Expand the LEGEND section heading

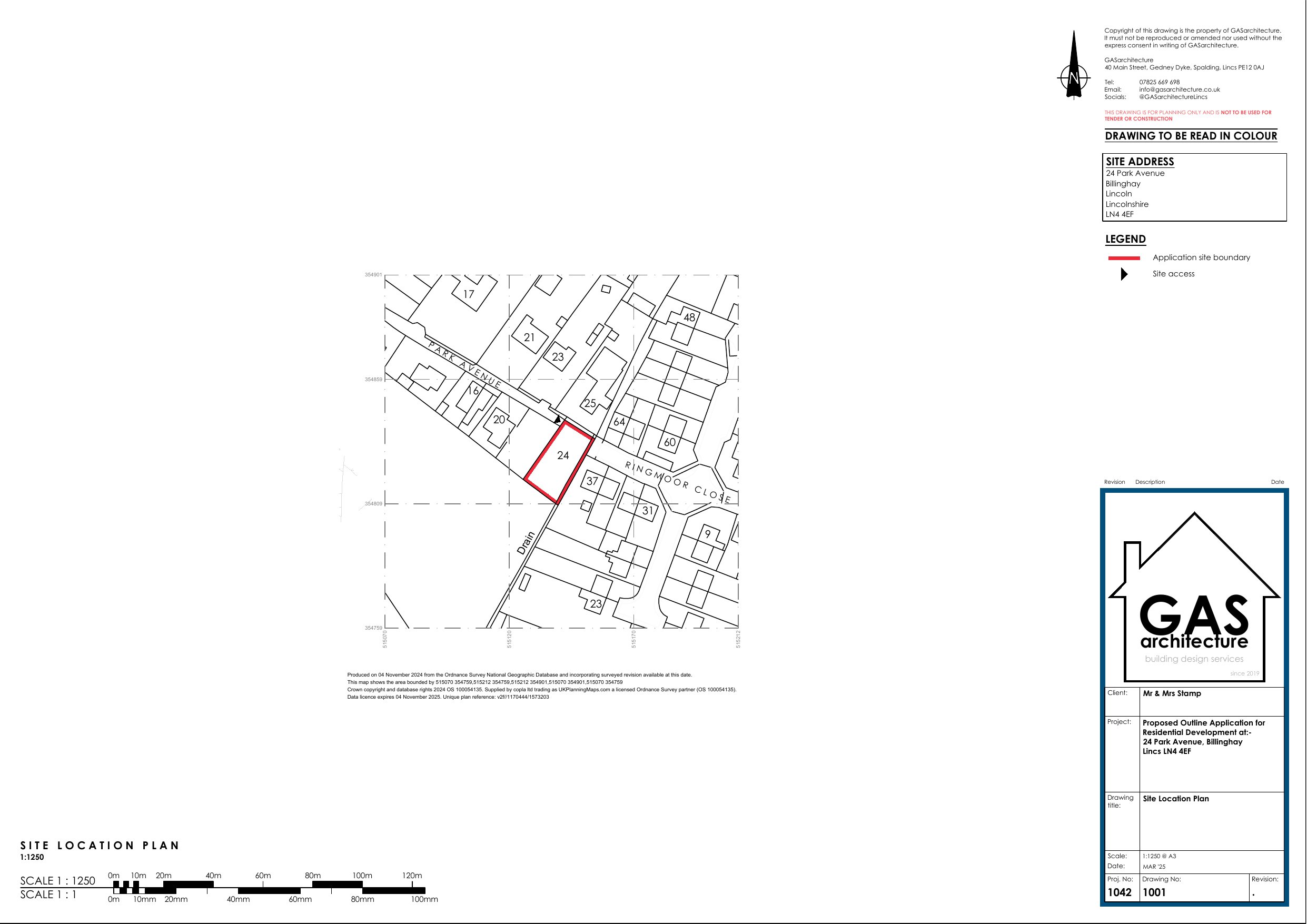tap(1125, 239)
